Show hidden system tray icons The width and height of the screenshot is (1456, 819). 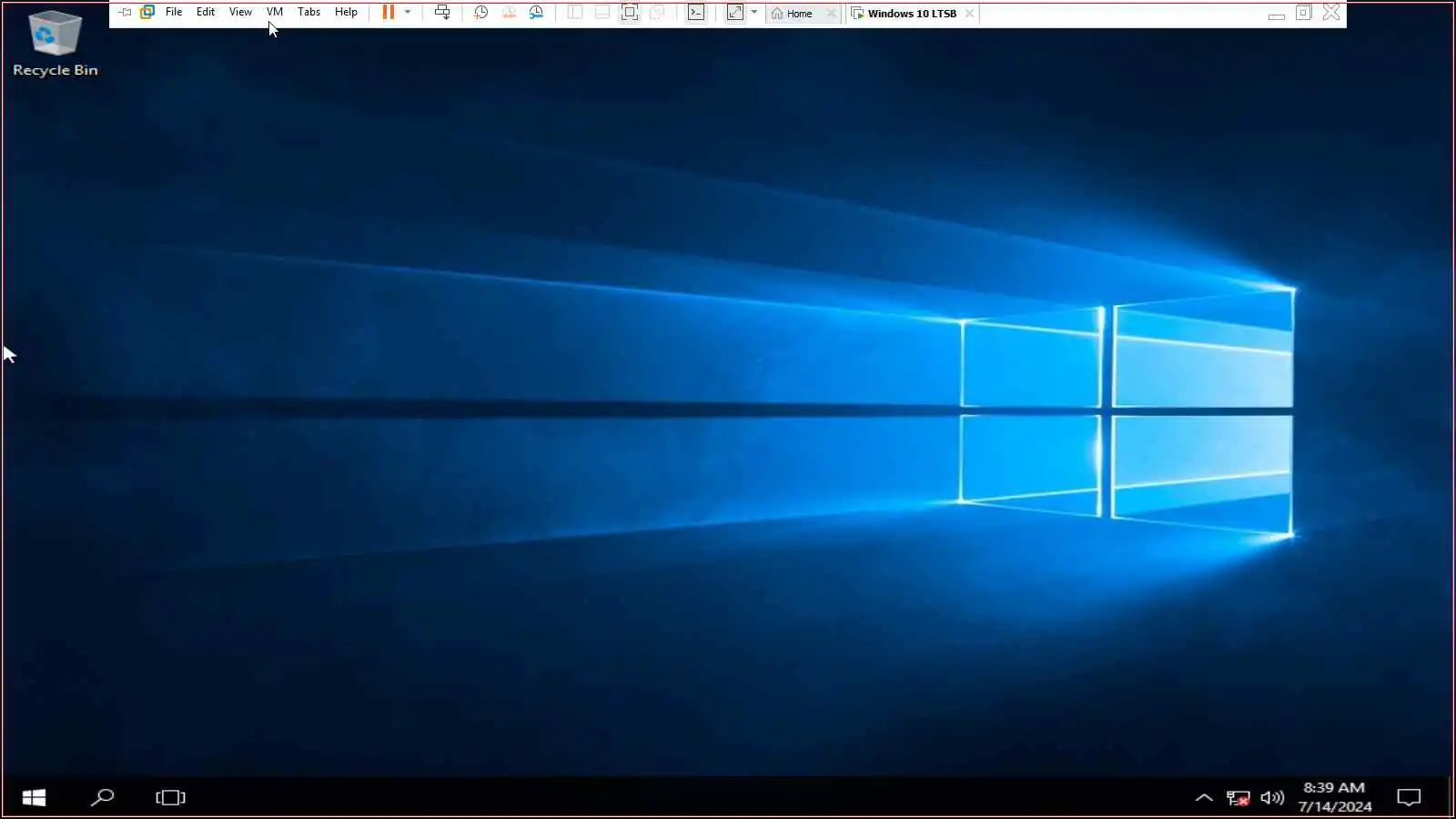[x=1203, y=797]
